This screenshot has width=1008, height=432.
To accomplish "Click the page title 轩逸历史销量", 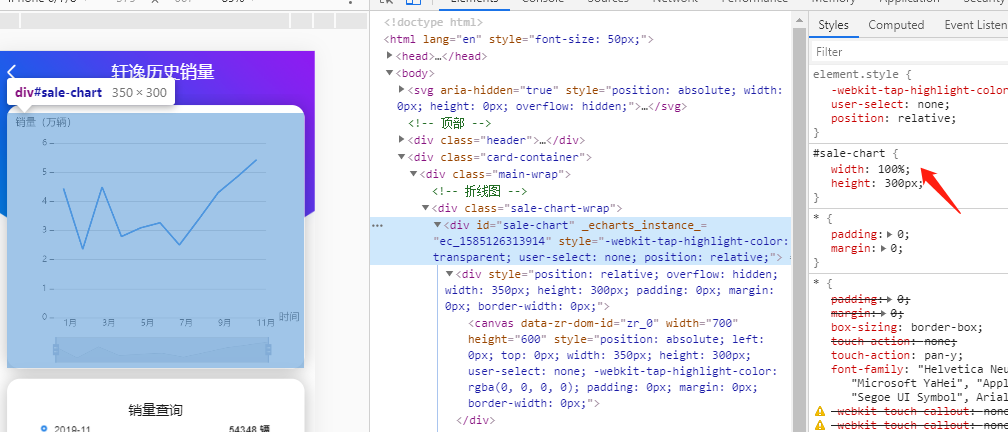I will [163, 72].
